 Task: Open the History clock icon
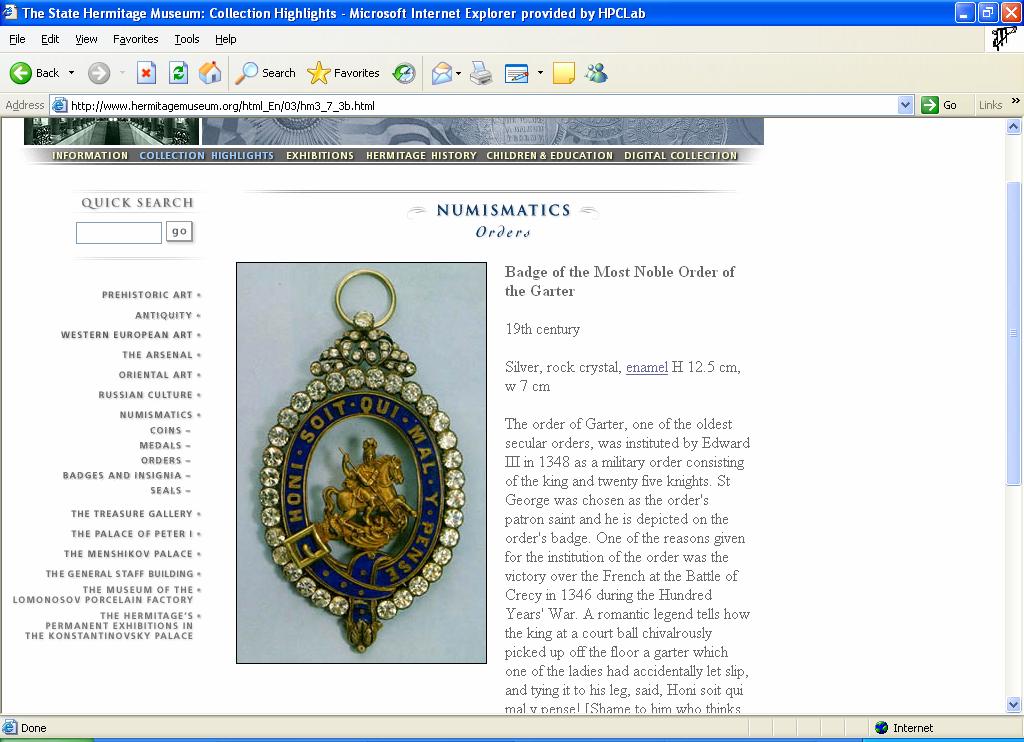point(404,73)
